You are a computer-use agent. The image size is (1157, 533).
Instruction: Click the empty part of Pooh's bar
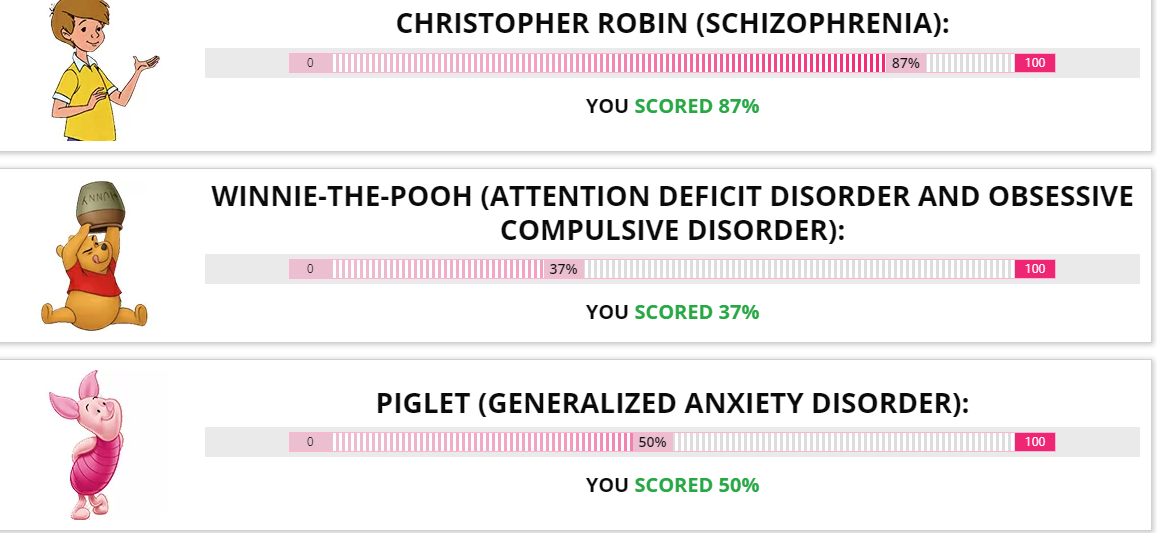click(799, 269)
